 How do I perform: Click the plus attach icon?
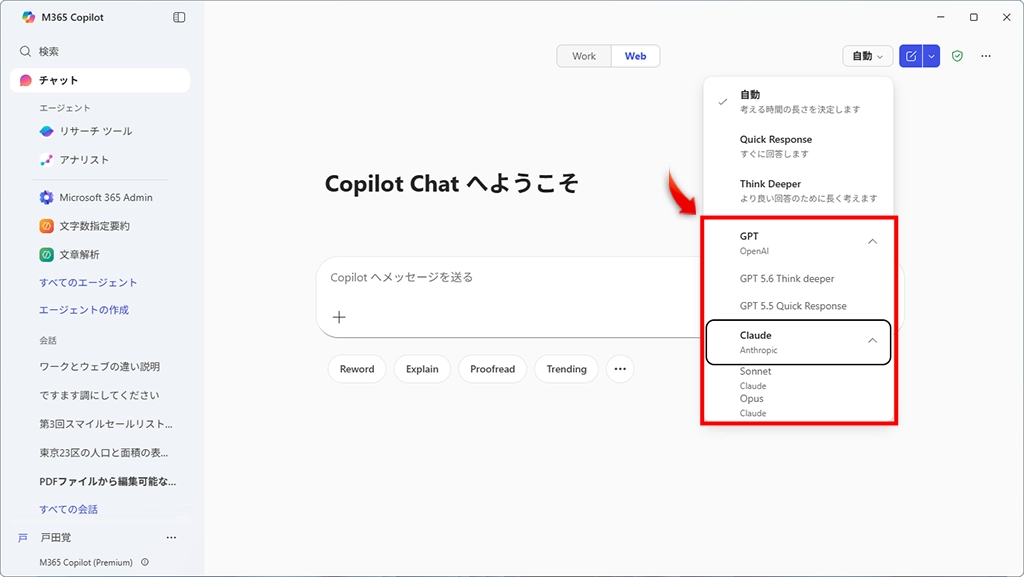[x=339, y=317]
